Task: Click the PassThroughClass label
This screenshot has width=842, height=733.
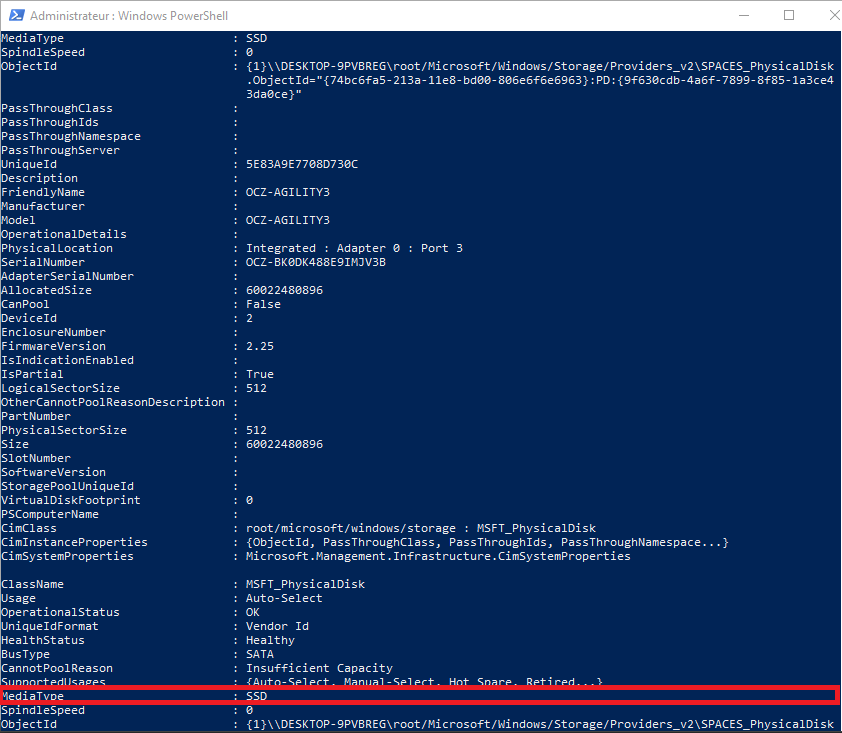Action: (x=57, y=108)
